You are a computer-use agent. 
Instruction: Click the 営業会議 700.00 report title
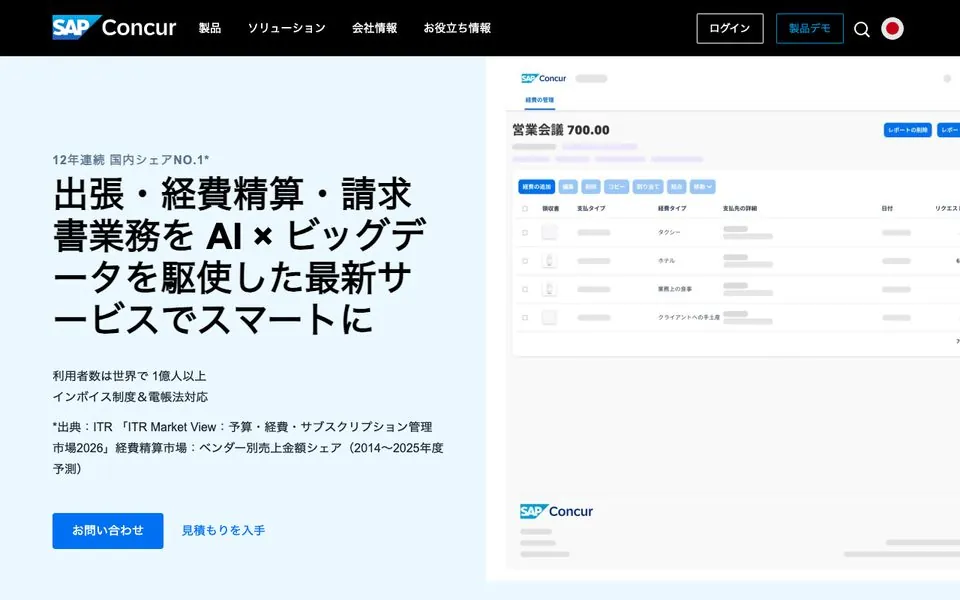point(561,130)
